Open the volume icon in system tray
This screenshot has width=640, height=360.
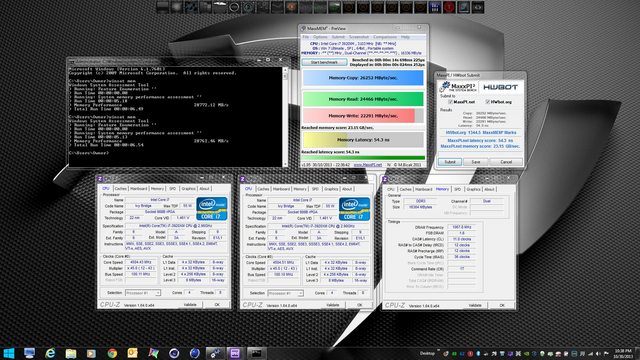point(598,354)
